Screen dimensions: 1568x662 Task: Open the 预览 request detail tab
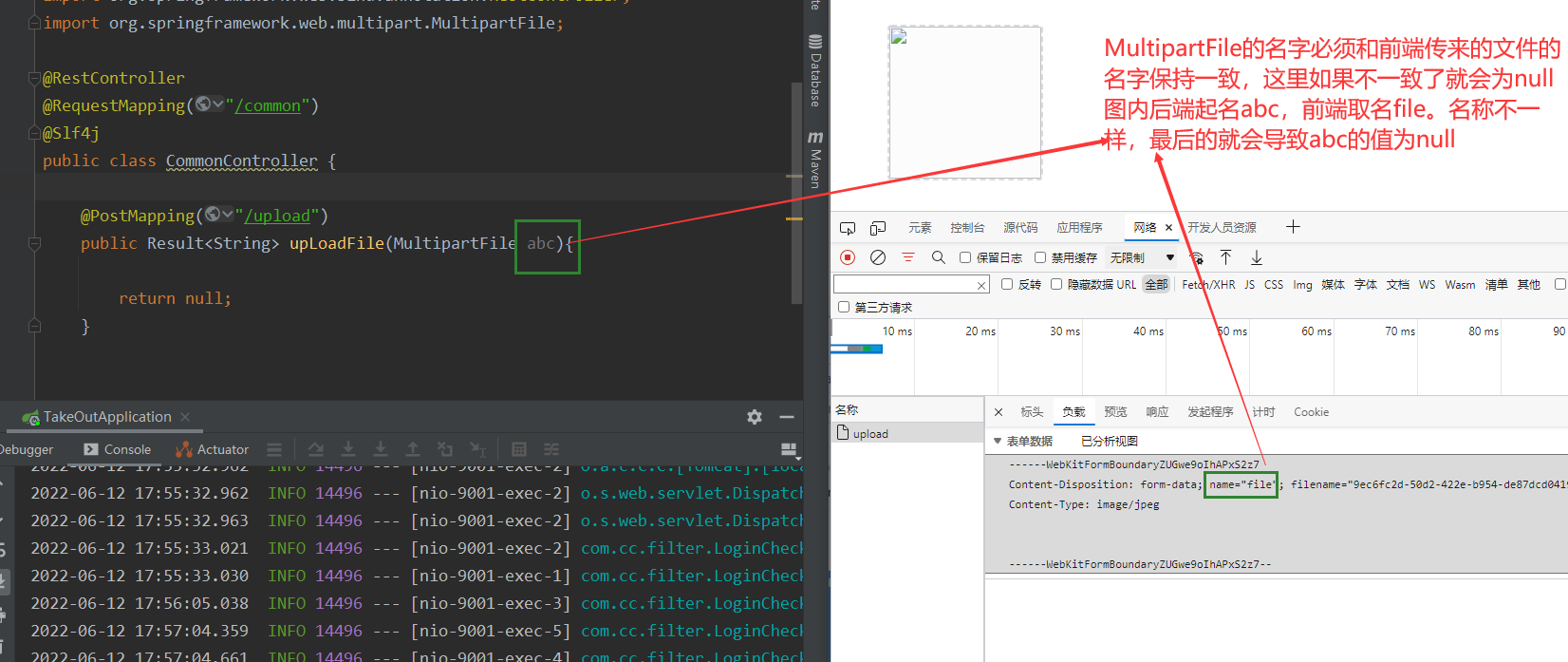pos(1115,412)
